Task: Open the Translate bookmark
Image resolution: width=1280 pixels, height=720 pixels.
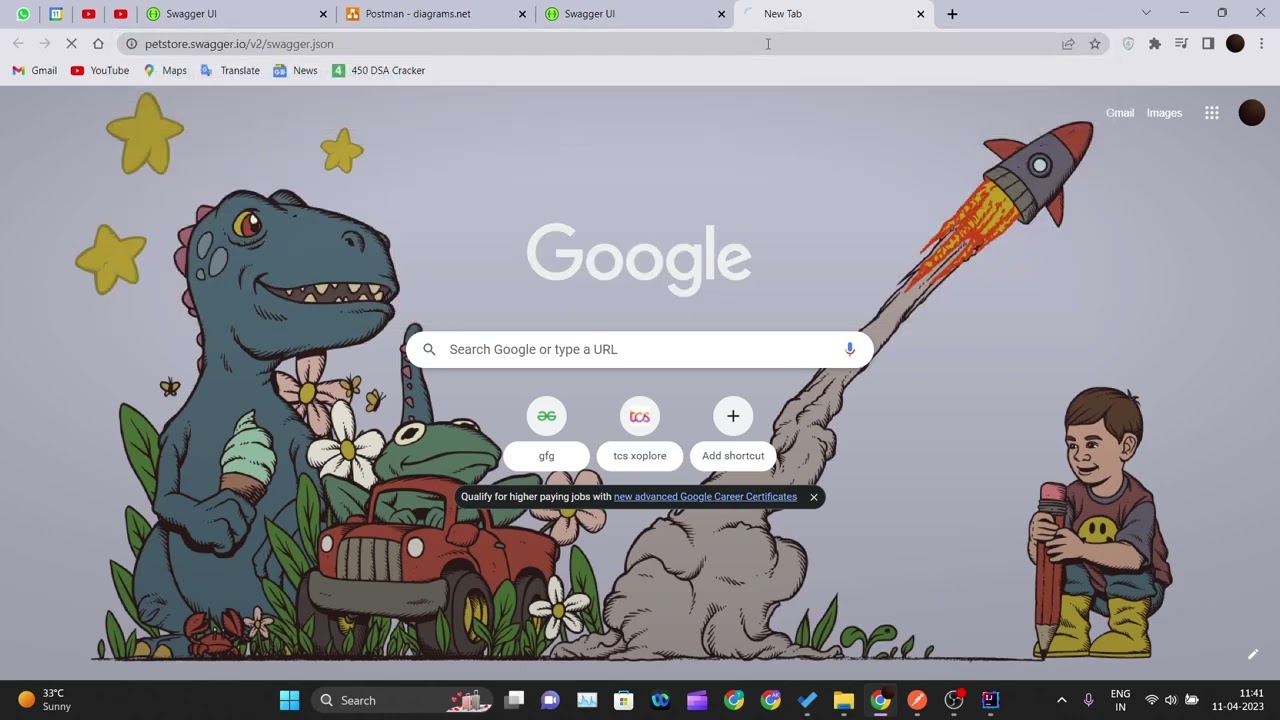Action: (x=230, y=71)
